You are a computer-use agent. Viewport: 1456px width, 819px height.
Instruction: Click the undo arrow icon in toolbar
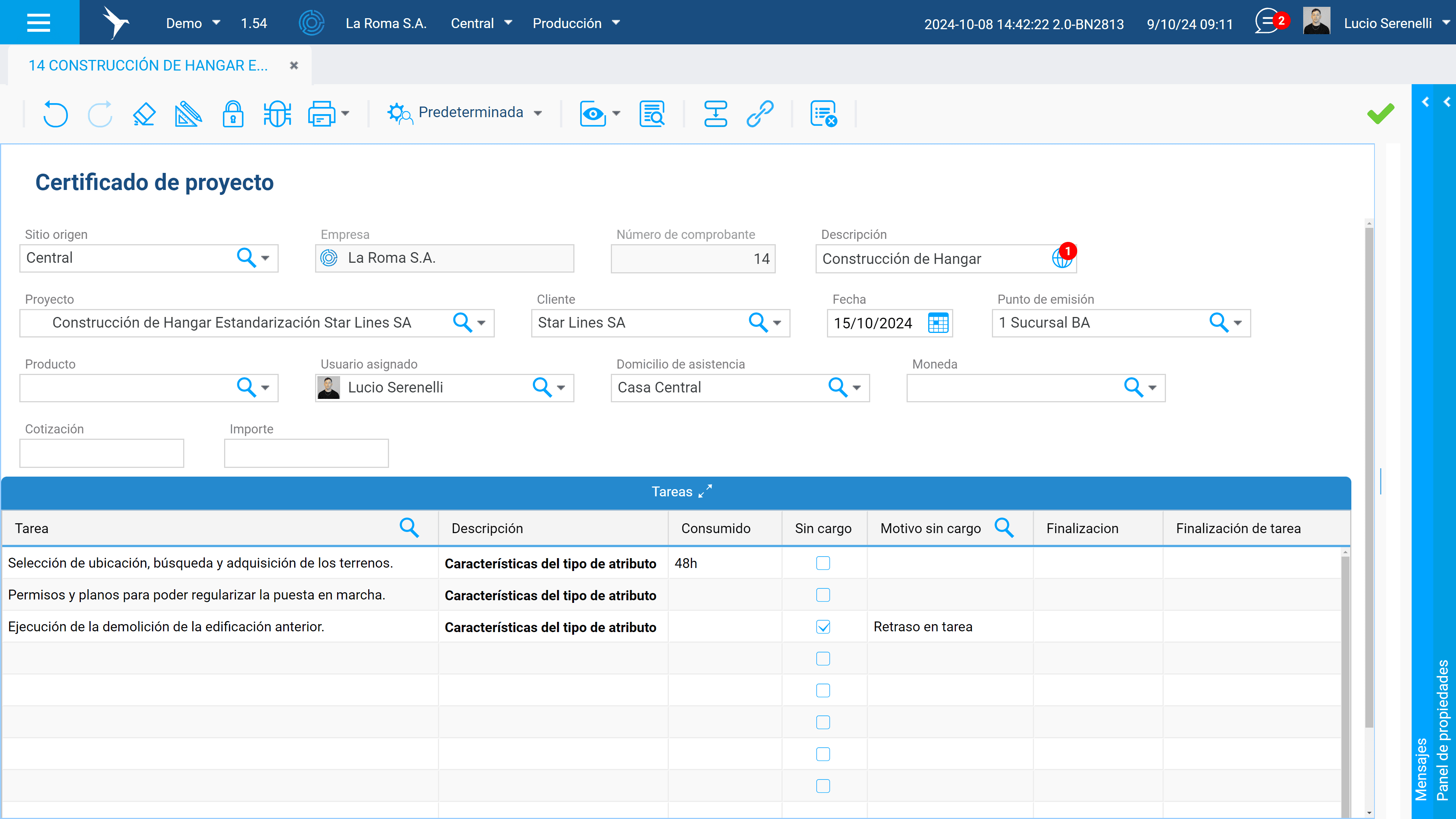click(55, 114)
